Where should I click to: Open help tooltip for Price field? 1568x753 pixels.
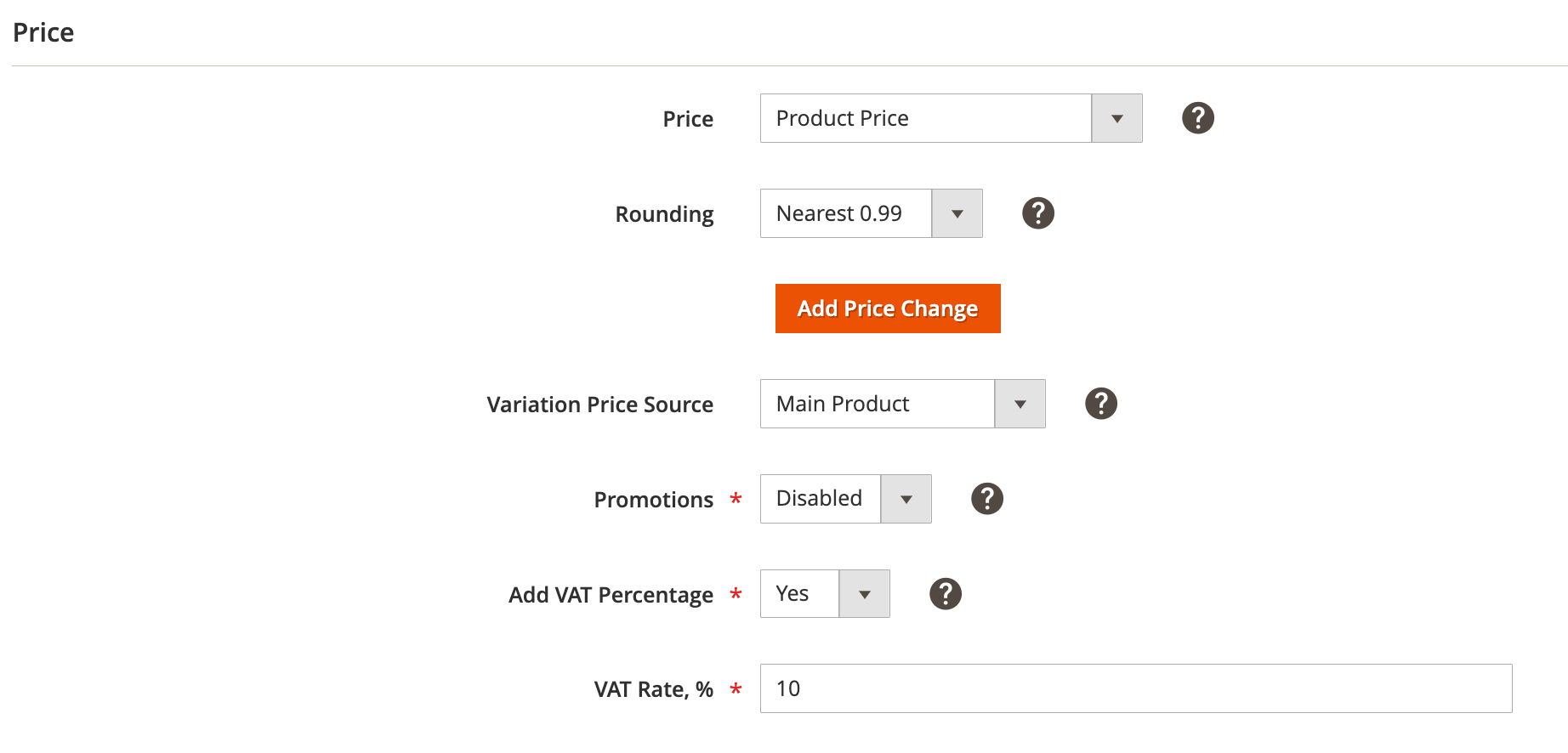pyautogui.click(x=1197, y=118)
